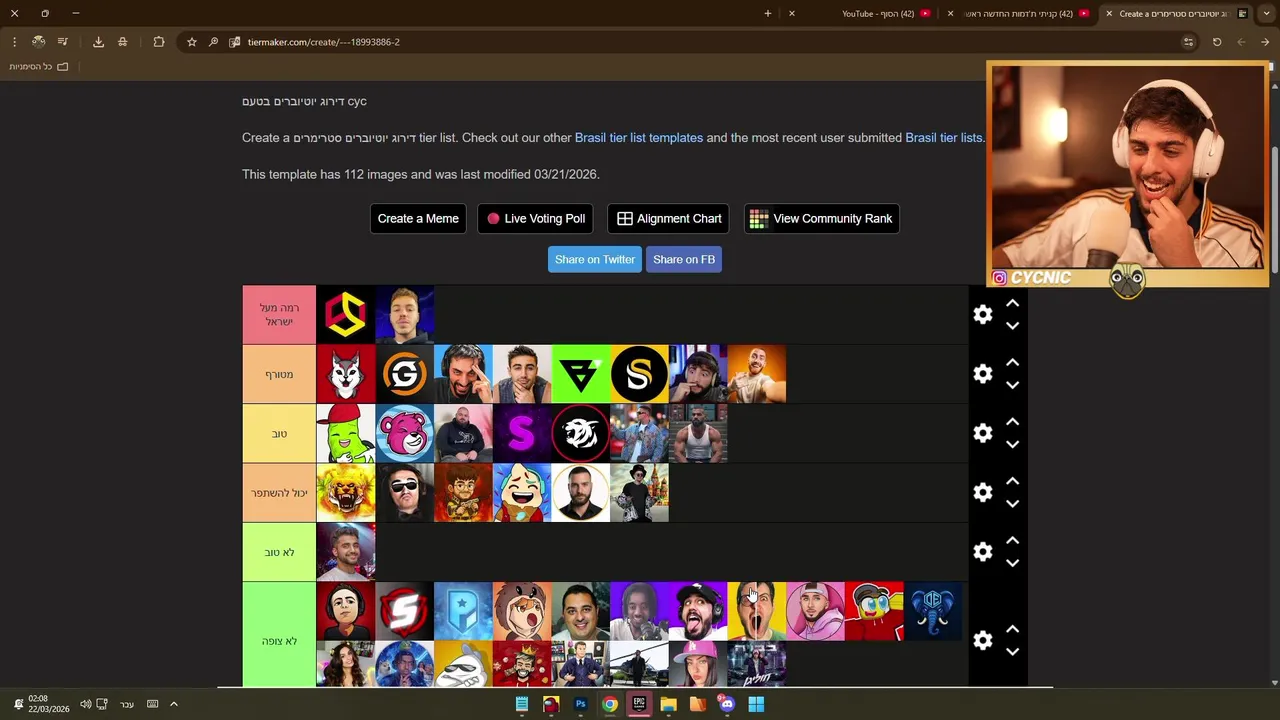The image size is (1280, 720).
Task: Select the pink bear logo in טוב tier
Action: tap(404, 433)
